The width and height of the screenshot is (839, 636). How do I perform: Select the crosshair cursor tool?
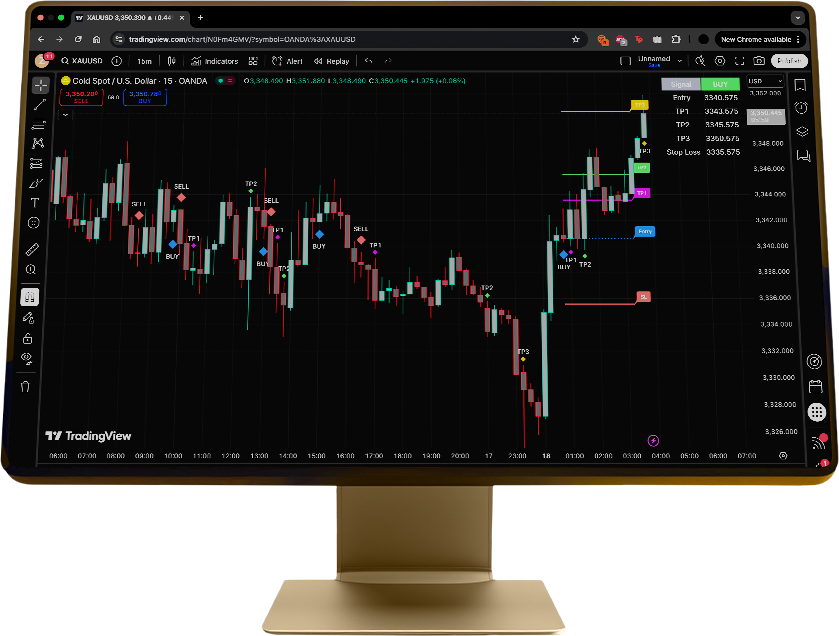40,85
